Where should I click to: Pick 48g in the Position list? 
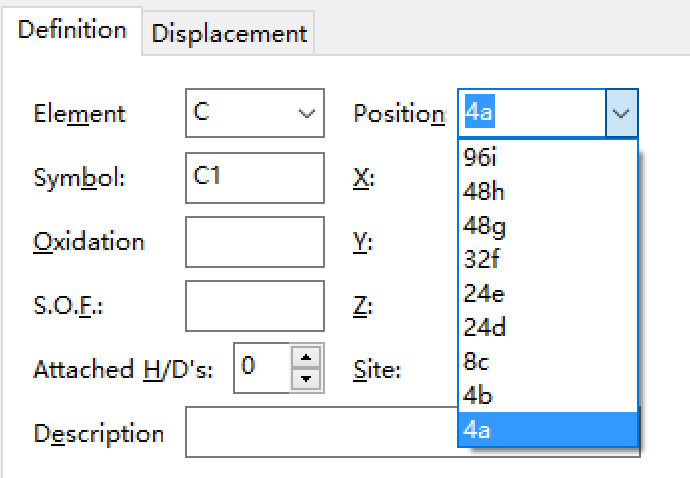tap(547, 225)
